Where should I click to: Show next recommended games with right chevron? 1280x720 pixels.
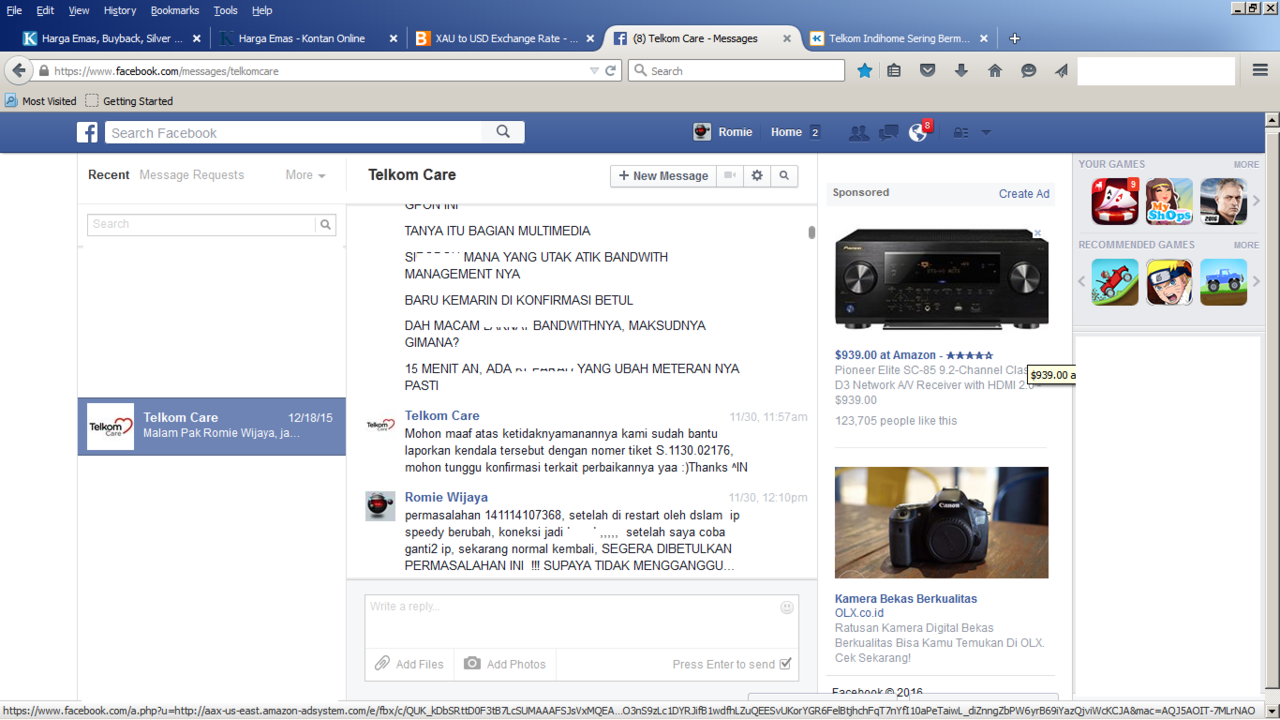(x=1257, y=282)
